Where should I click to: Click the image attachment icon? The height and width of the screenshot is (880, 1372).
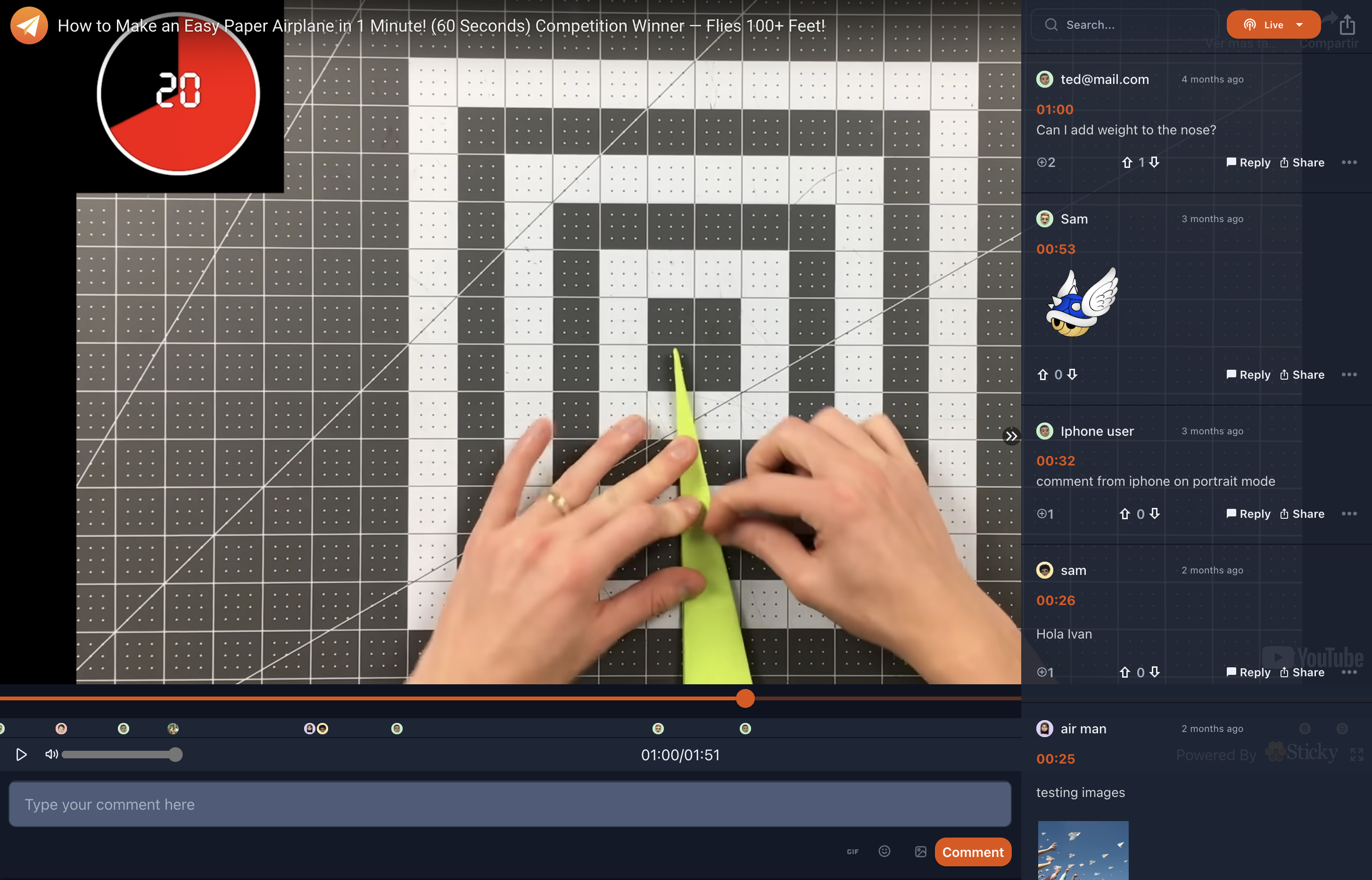coord(920,851)
